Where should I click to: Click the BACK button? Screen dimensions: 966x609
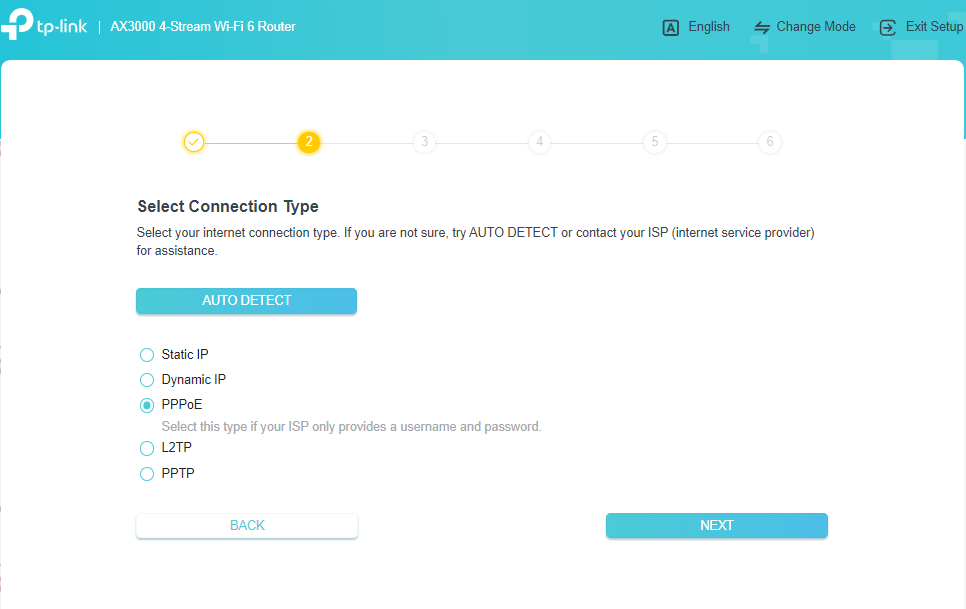[x=246, y=525]
